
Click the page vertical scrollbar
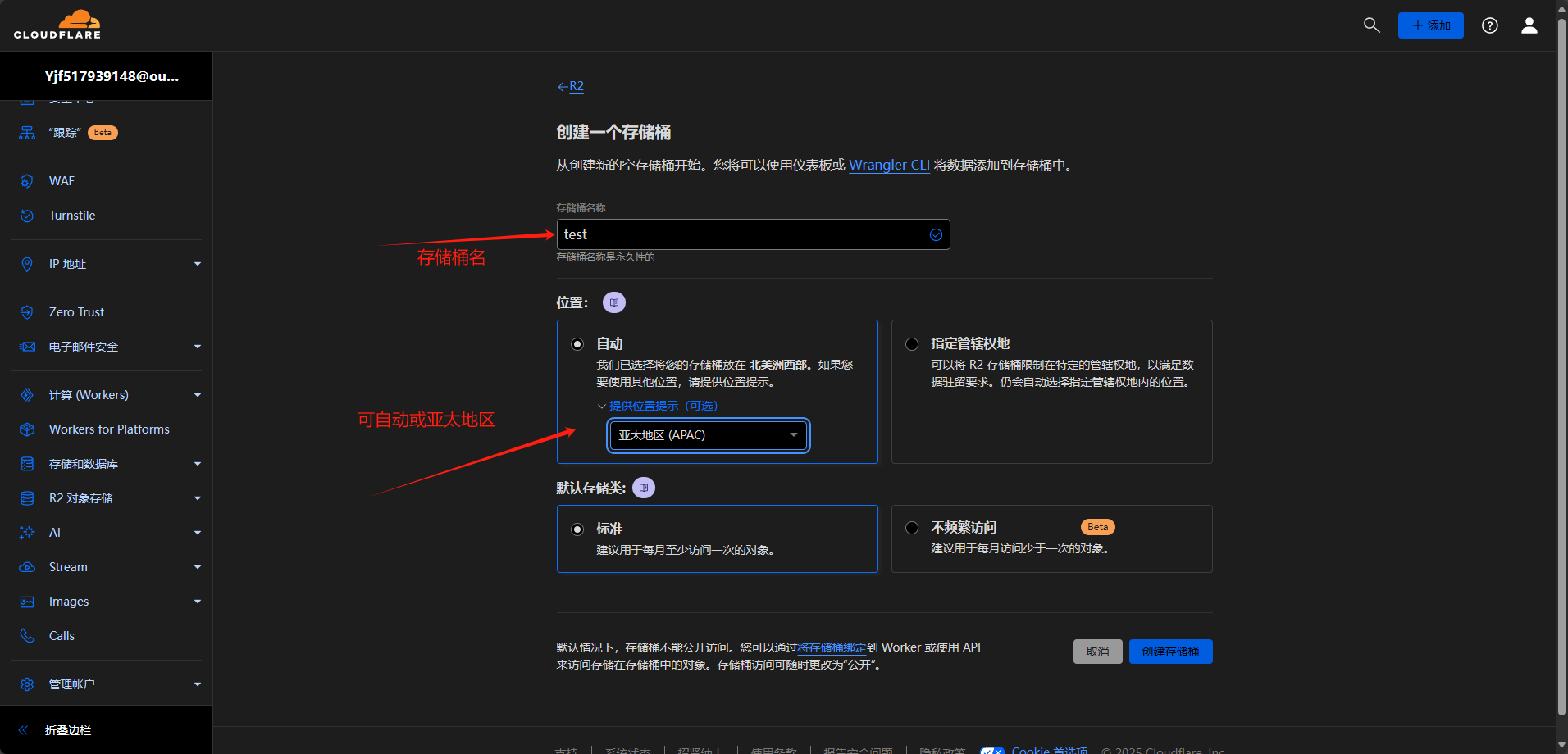click(1561, 369)
